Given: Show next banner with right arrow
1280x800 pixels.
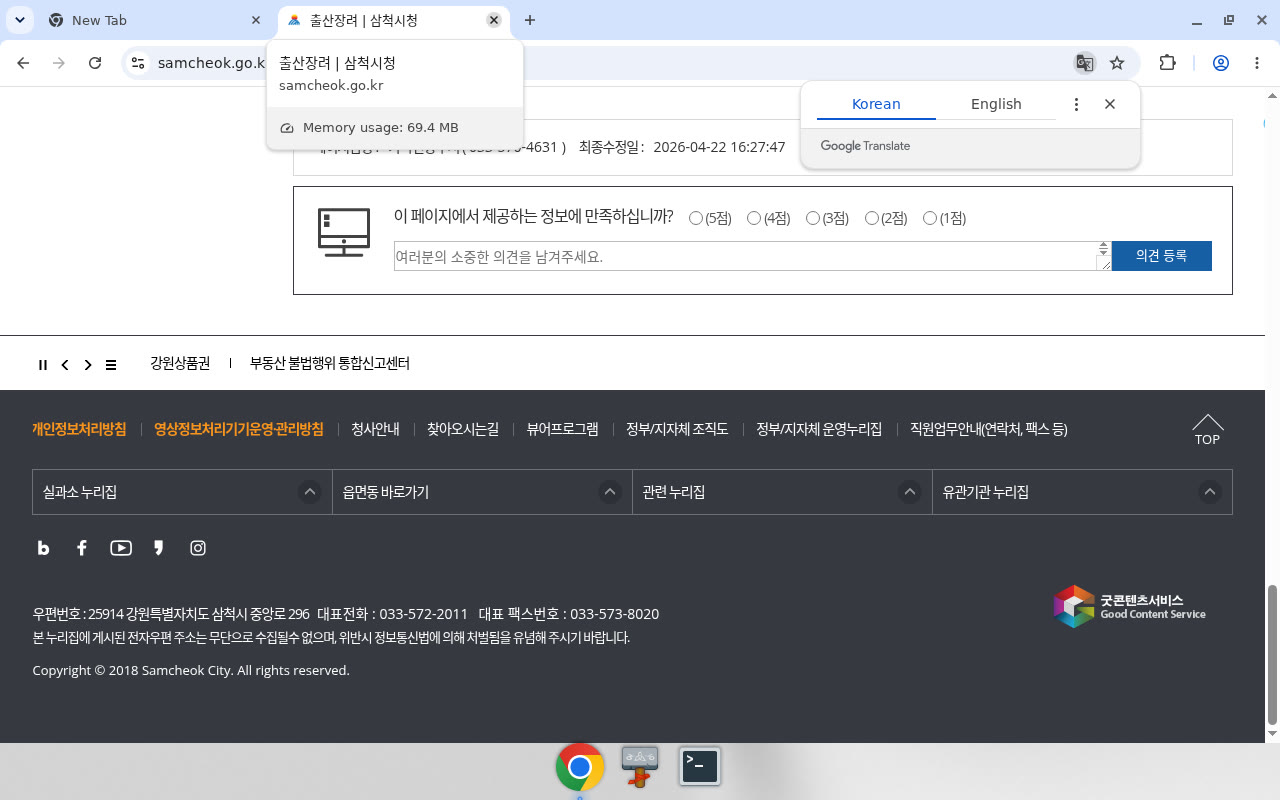Looking at the screenshot, I should [88, 365].
